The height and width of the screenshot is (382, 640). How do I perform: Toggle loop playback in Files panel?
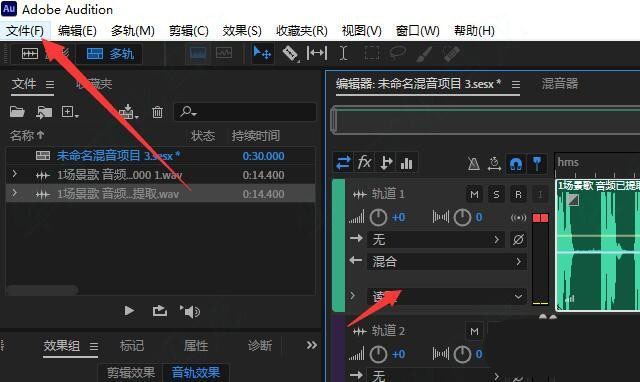[x=160, y=311]
